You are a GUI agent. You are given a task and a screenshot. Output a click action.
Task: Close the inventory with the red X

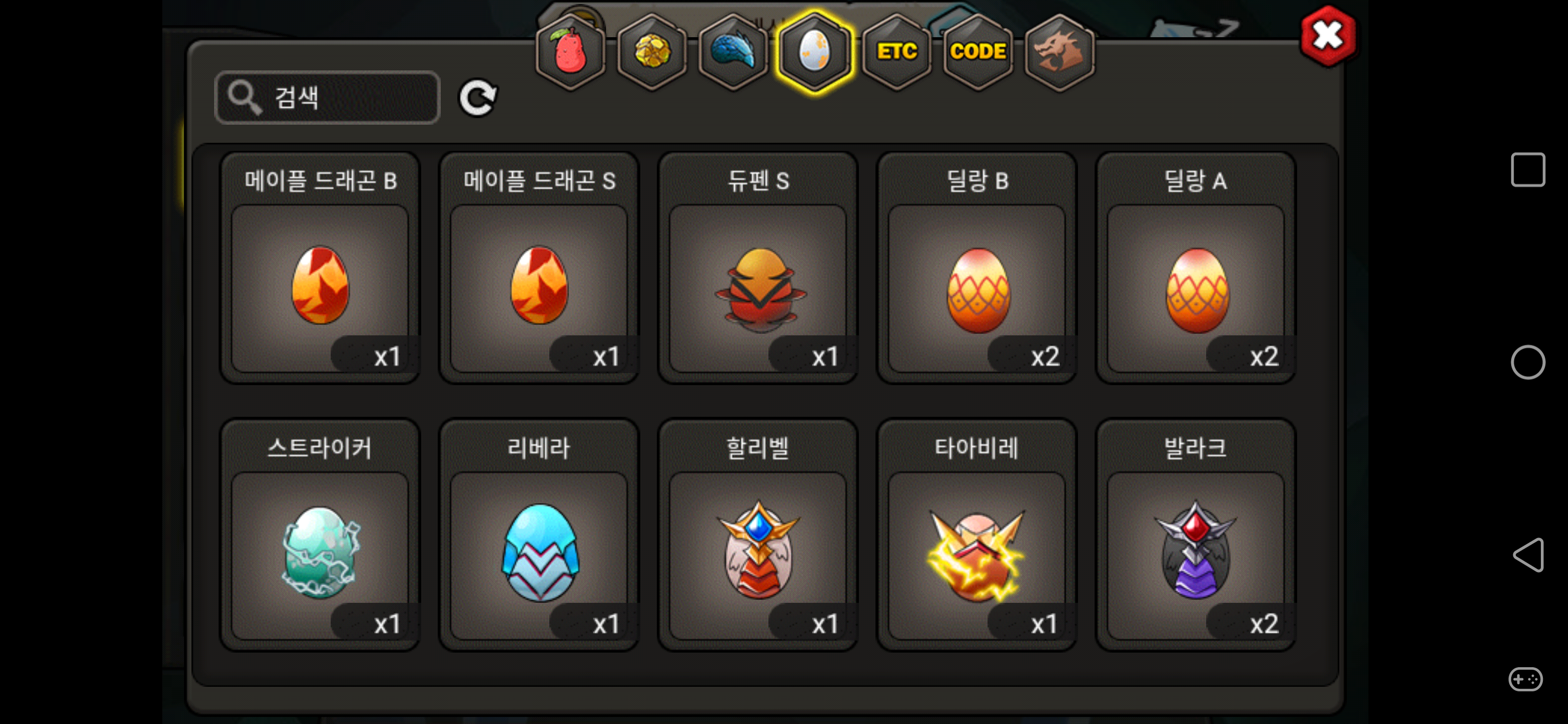coord(1328,36)
